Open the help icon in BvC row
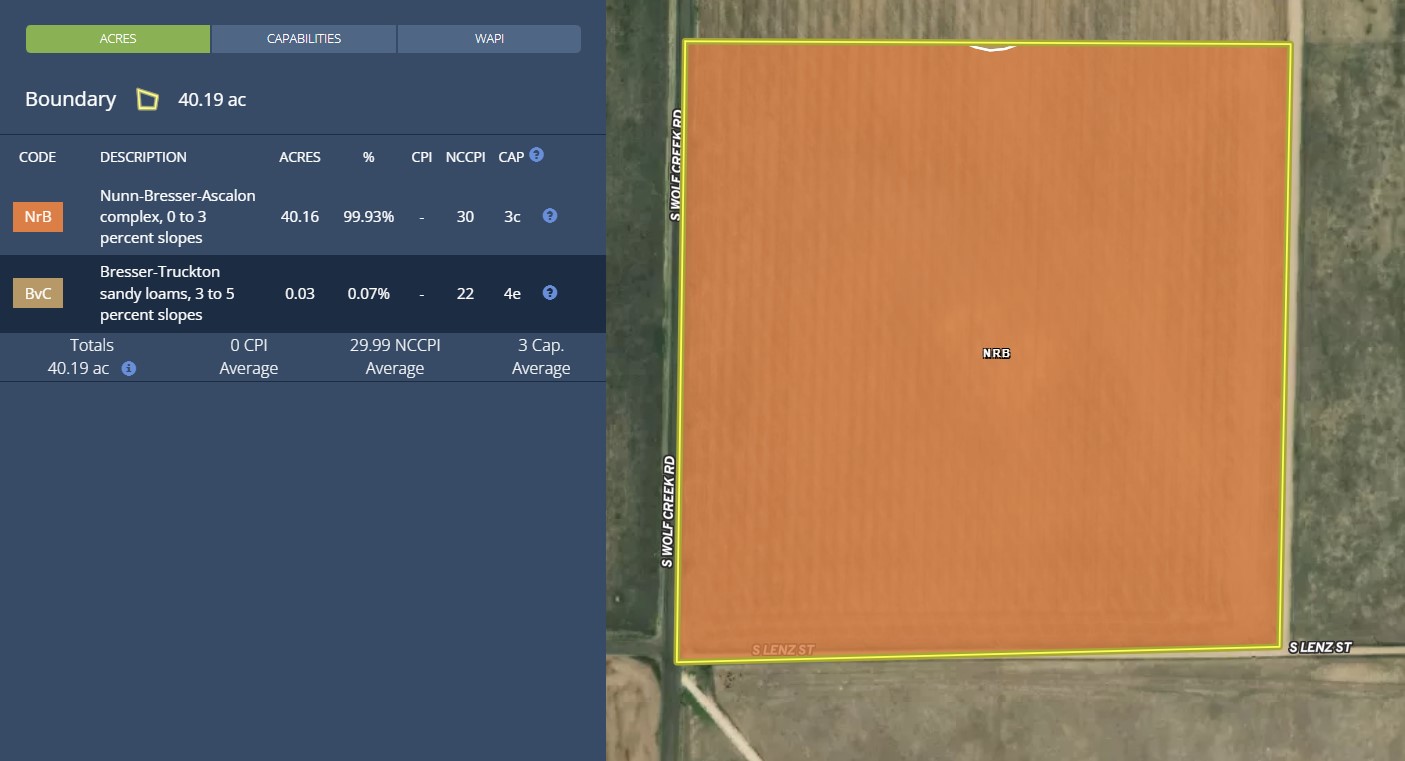Screen dimensions: 1405x761 (x=549, y=293)
